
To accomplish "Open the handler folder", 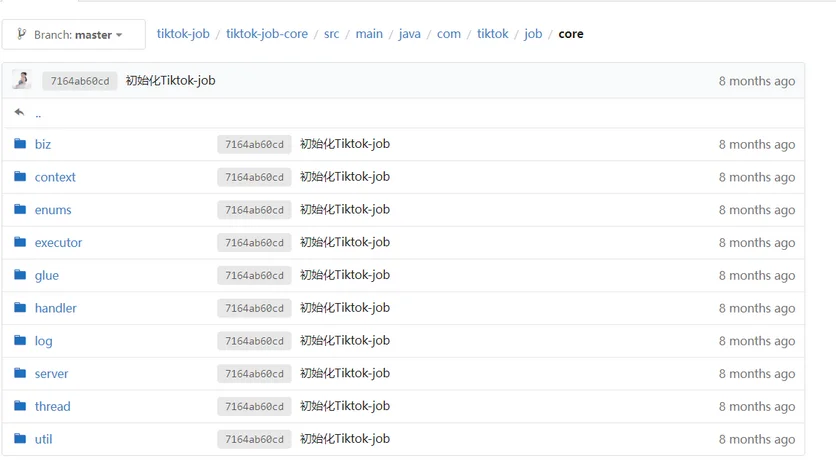I will [x=55, y=308].
